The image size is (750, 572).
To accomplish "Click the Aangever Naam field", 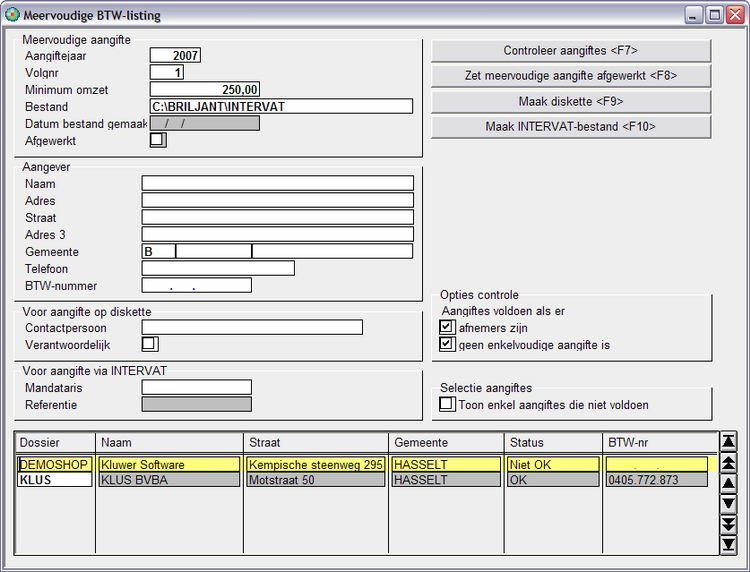I will (x=277, y=183).
